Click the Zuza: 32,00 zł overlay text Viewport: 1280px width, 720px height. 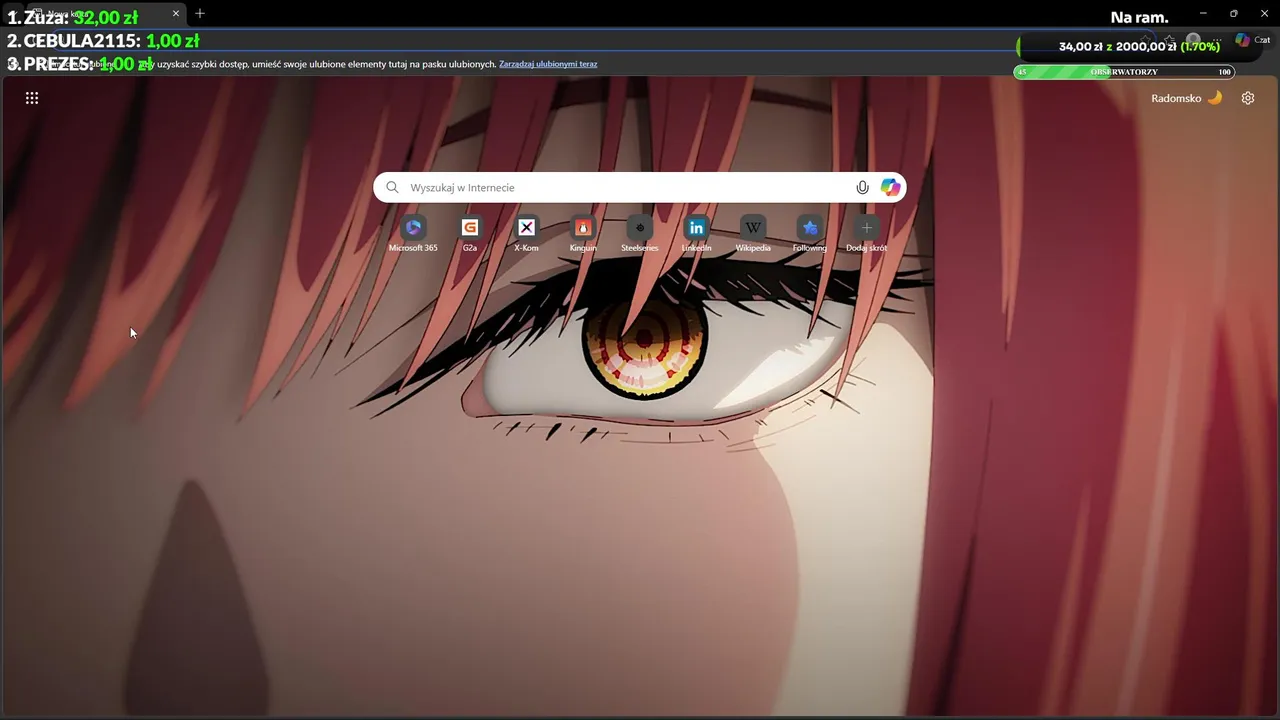(x=72, y=17)
